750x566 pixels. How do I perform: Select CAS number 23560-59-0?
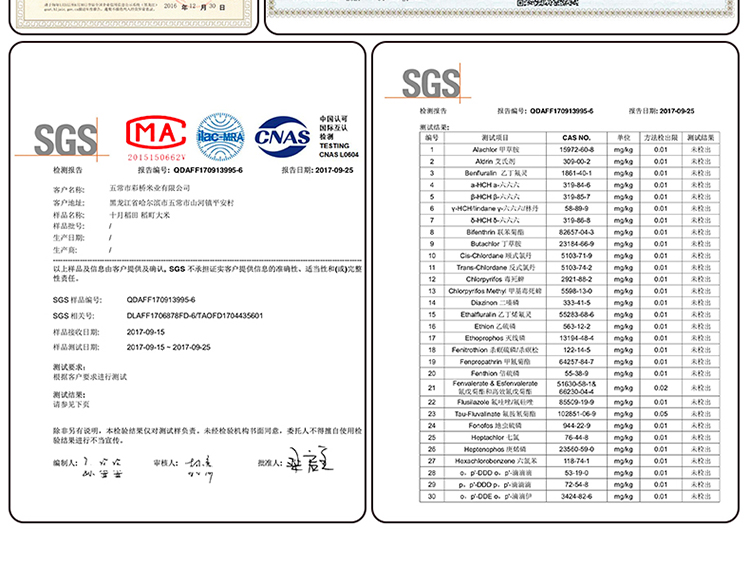(576, 449)
